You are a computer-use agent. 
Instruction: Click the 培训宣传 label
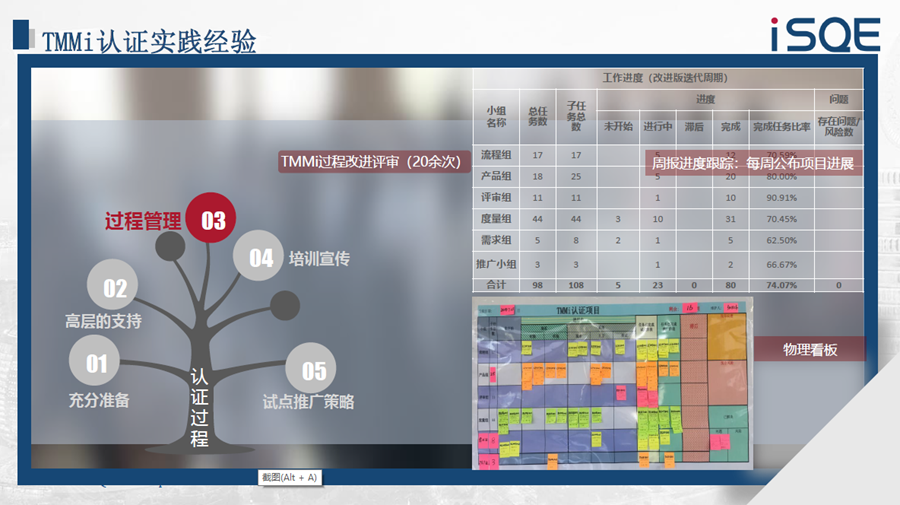[x=319, y=259]
